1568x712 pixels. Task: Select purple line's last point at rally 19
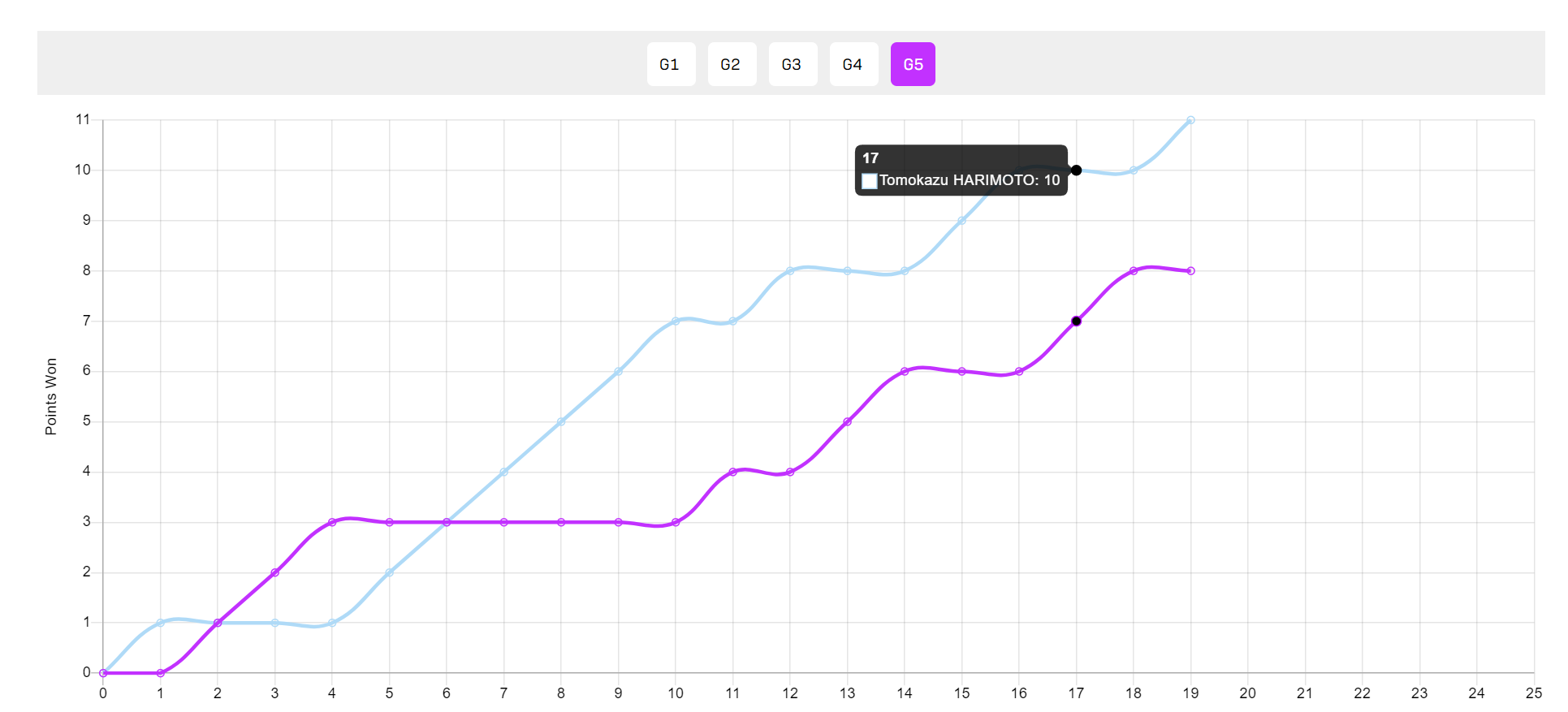click(x=1190, y=271)
